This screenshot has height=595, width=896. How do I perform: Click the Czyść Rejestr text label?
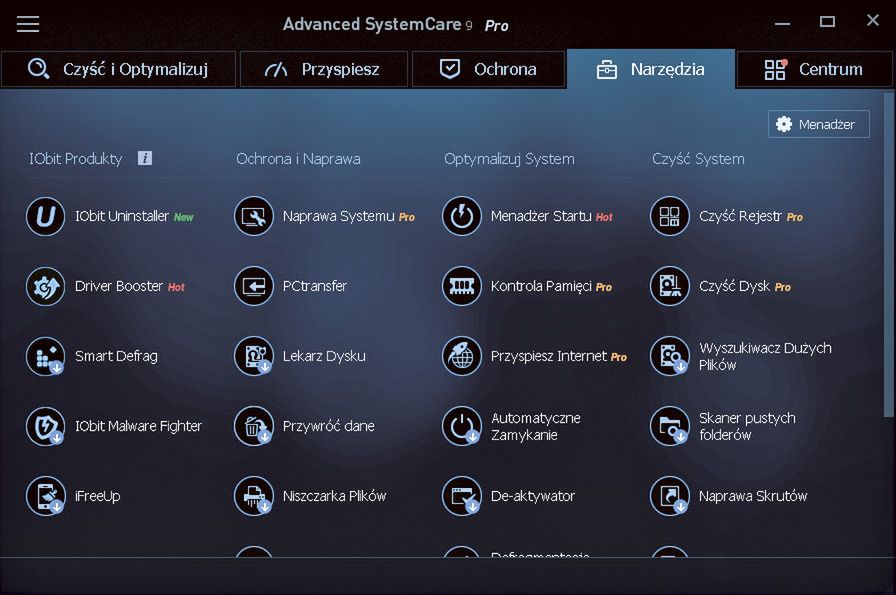point(740,216)
